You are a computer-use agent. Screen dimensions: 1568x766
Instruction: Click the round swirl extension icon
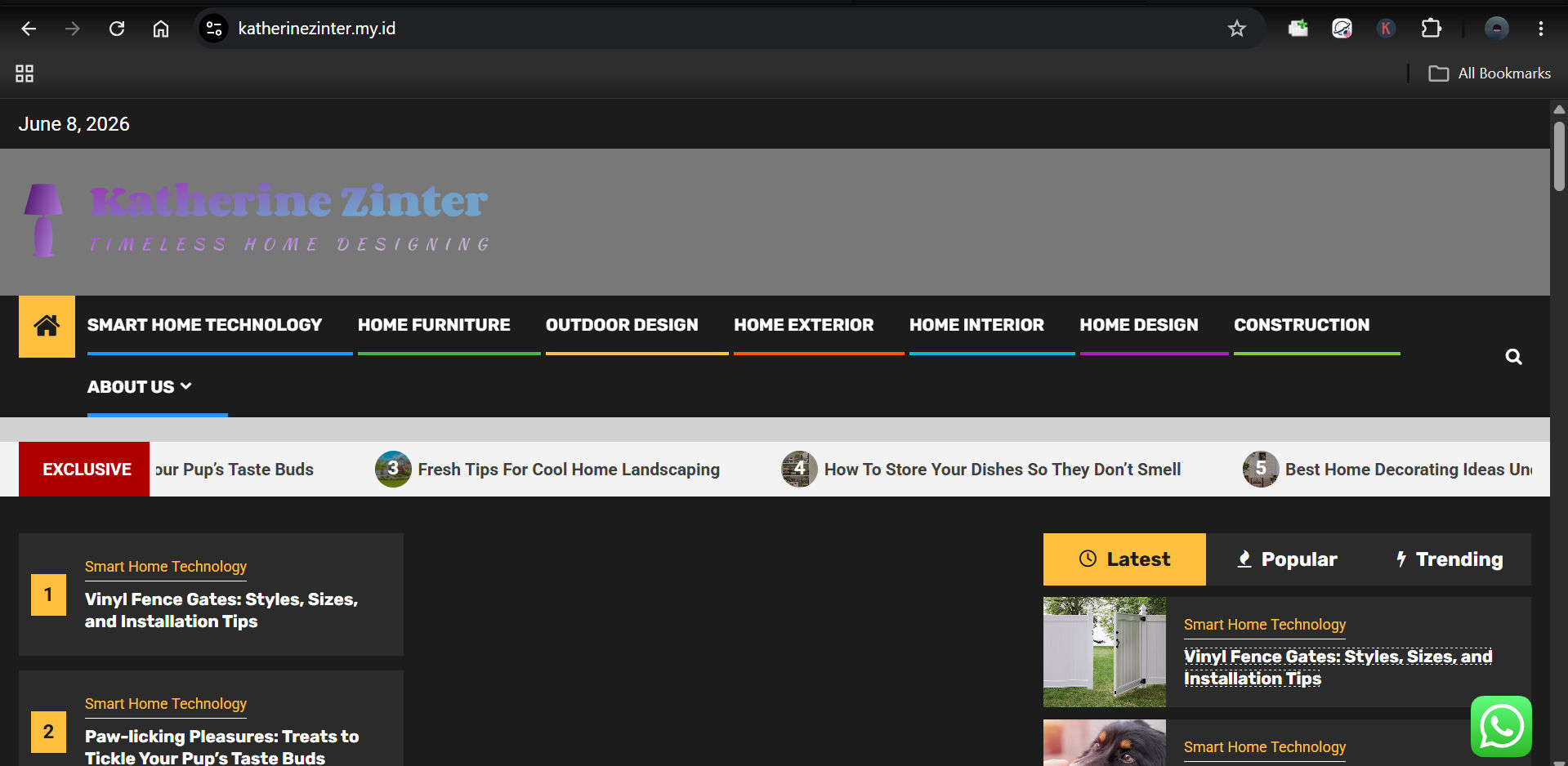tap(1342, 29)
